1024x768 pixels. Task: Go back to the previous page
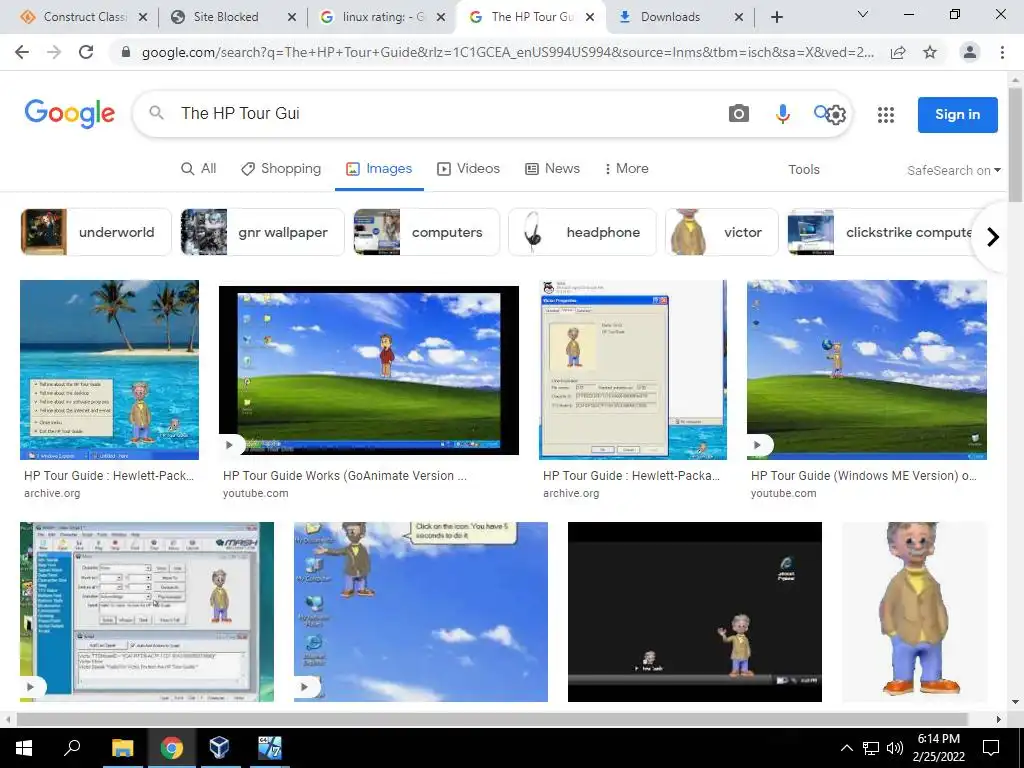click(22, 52)
